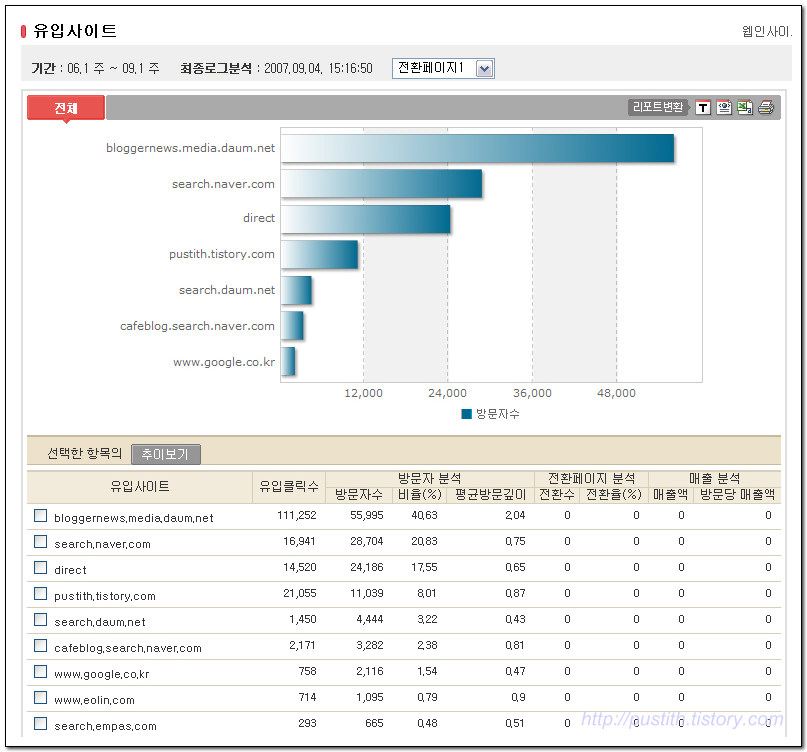
Task: Export report as text with the T icon
Action: [703, 108]
